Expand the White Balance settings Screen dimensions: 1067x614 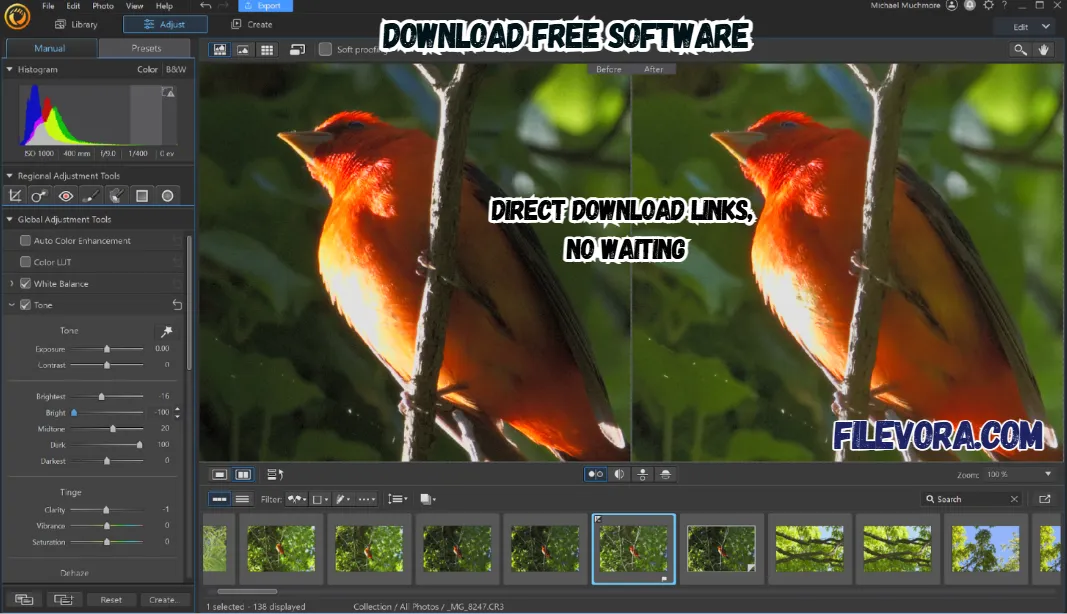[11, 283]
